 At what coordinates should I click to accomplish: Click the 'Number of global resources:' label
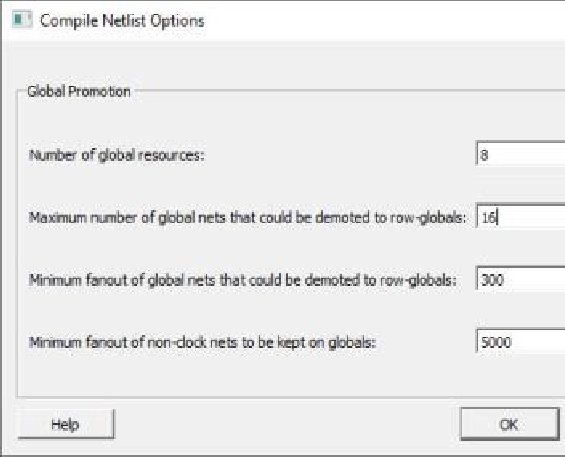point(116,155)
